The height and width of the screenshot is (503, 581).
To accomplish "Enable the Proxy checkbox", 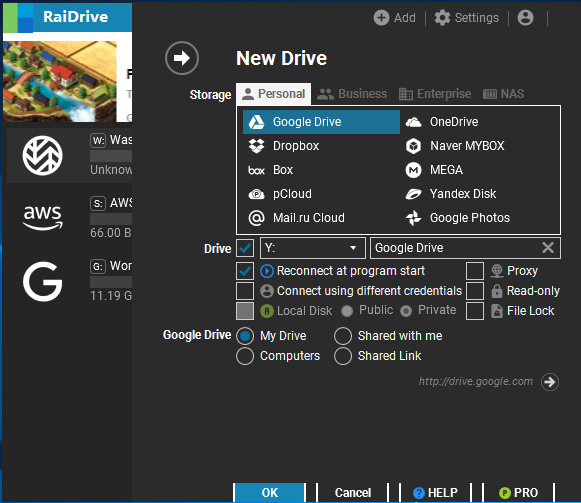I will (x=475, y=271).
